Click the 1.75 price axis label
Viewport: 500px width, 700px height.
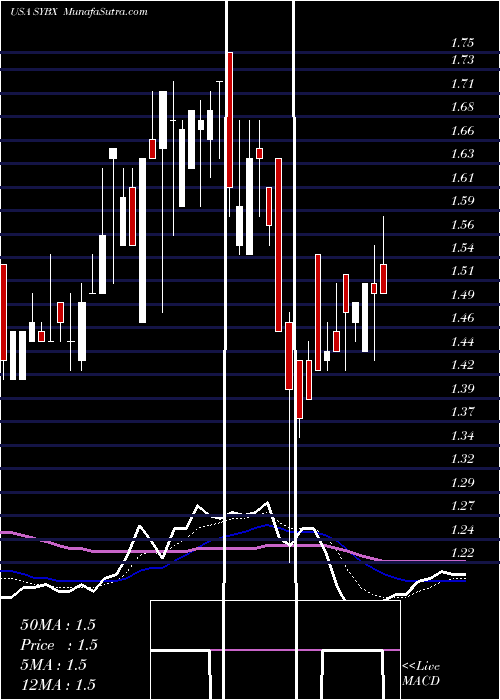462,43
